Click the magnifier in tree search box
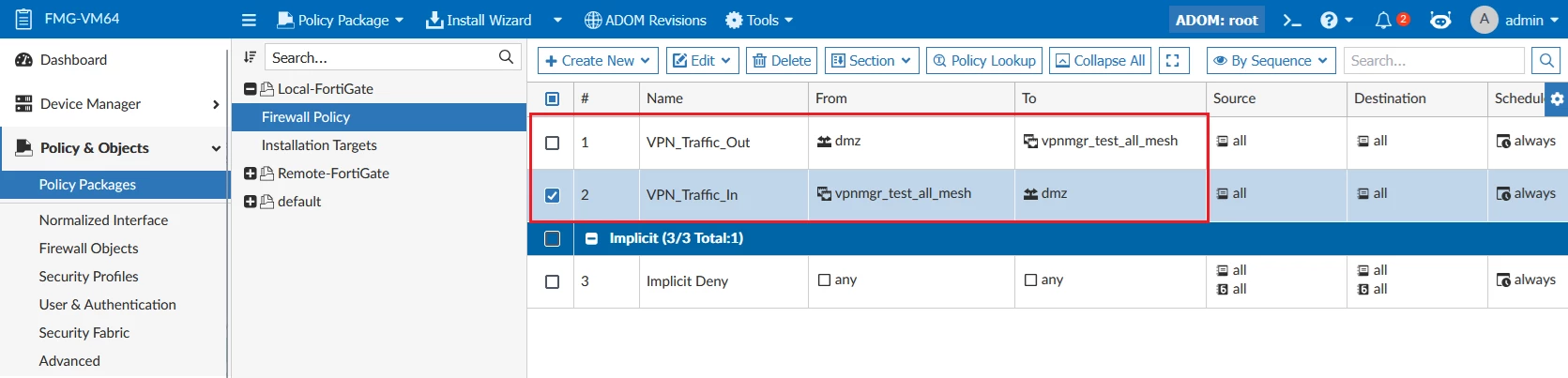Screen dimensions: 1568x378 pos(506,57)
